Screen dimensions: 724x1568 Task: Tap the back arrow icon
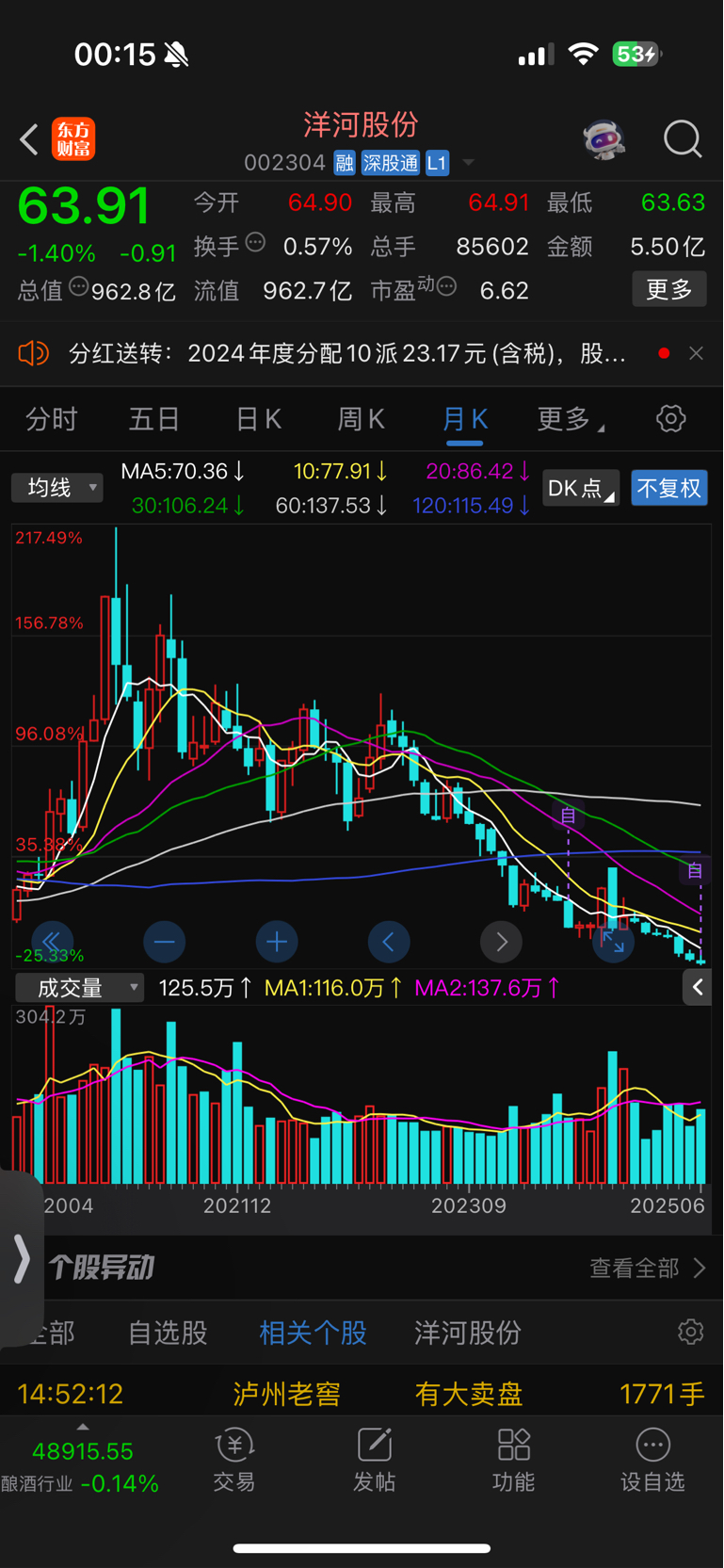pos(29,139)
